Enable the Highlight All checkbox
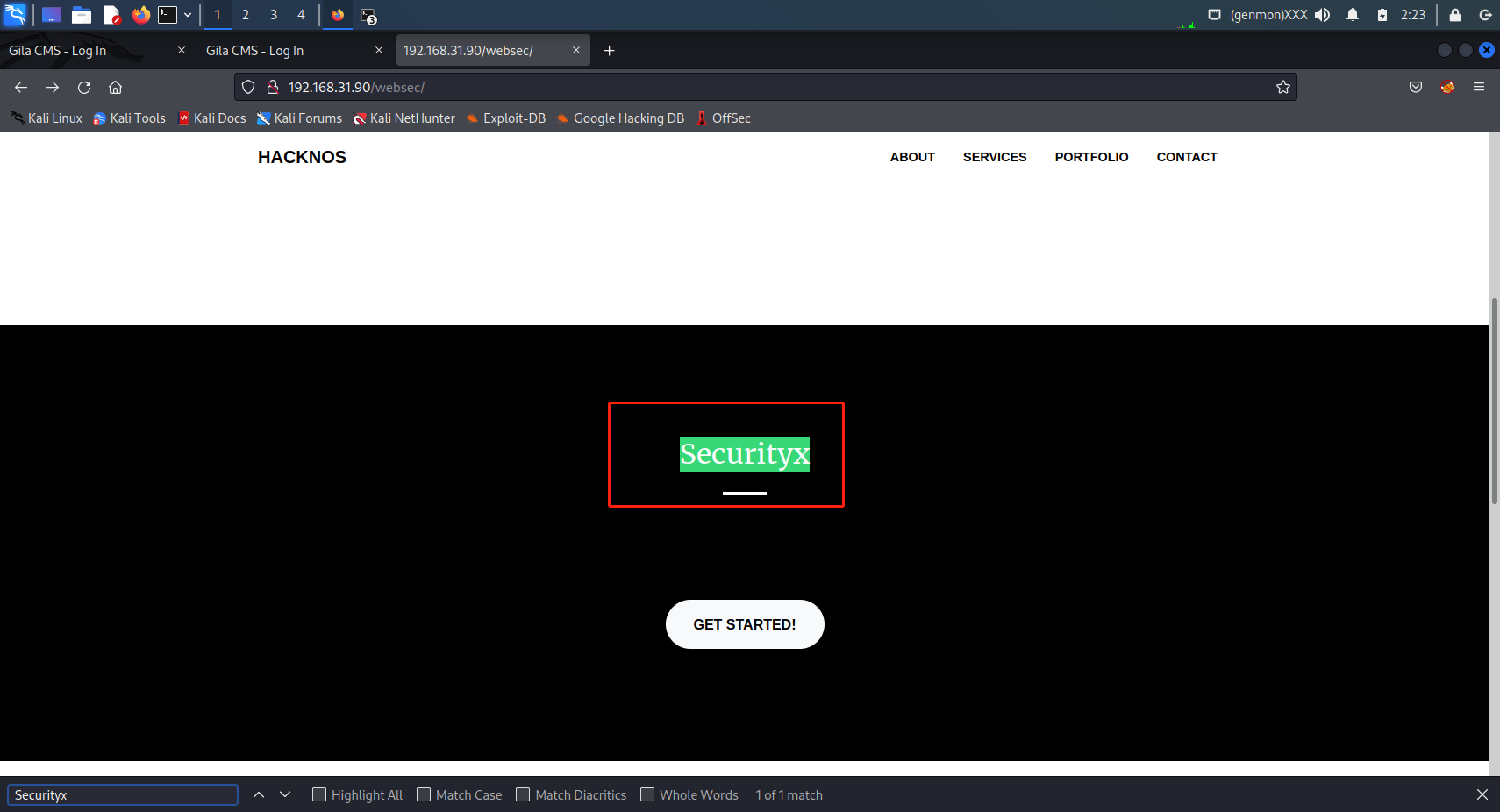Viewport: 1500px width, 812px height. pyautogui.click(x=319, y=794)
